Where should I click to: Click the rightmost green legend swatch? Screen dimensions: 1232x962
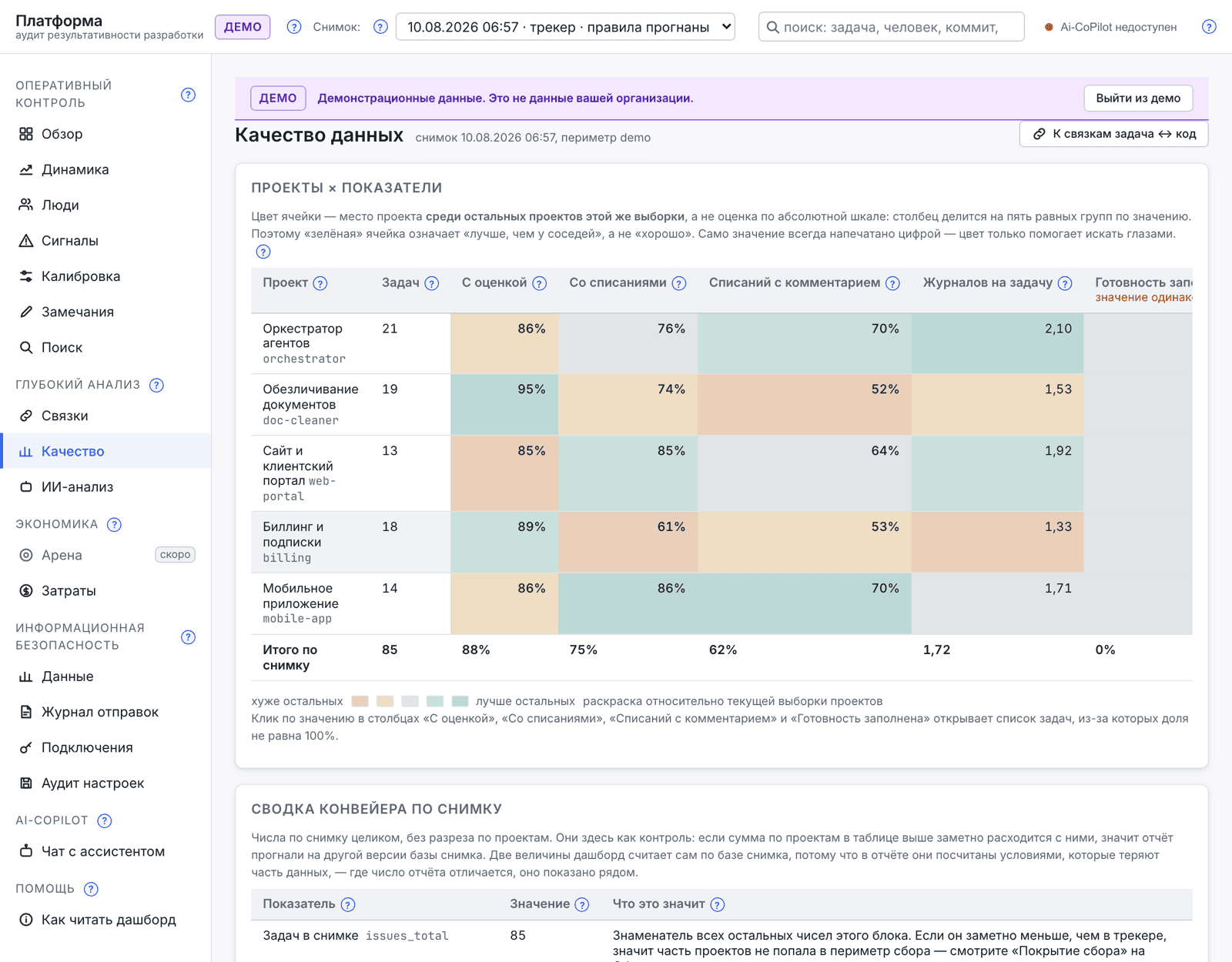coord(460,701)
